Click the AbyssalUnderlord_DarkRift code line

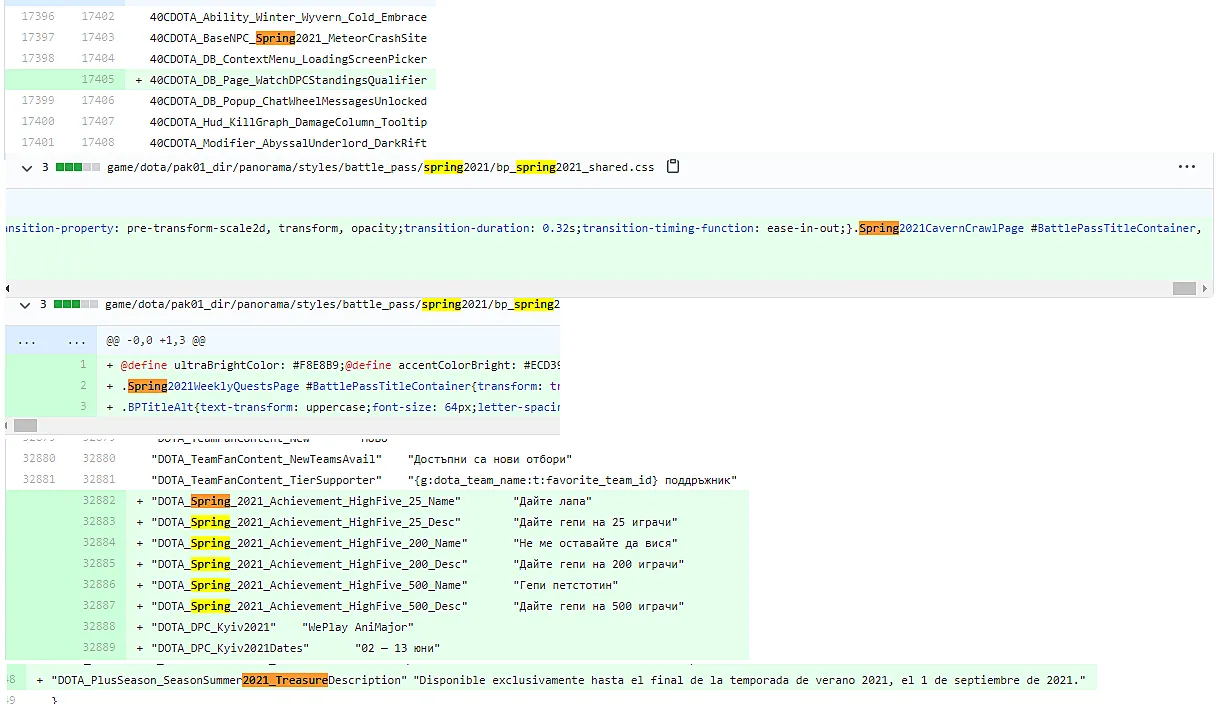288,143
